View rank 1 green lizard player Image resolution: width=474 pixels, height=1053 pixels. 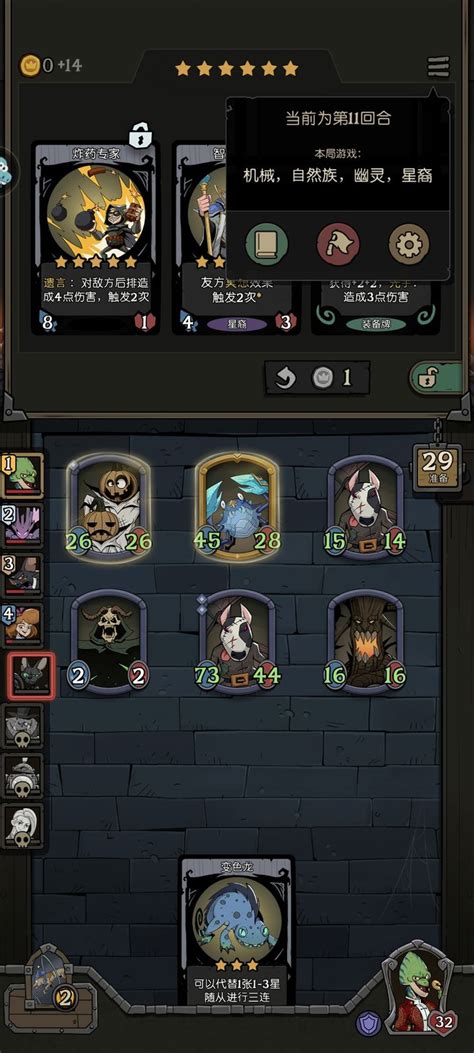point(23,475)
